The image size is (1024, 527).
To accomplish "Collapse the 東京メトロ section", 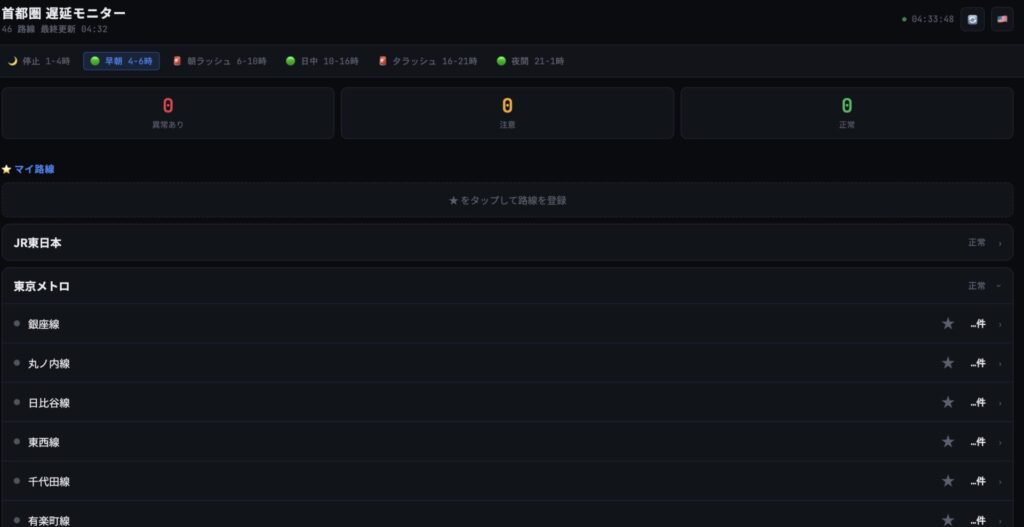I will point(998,286).
